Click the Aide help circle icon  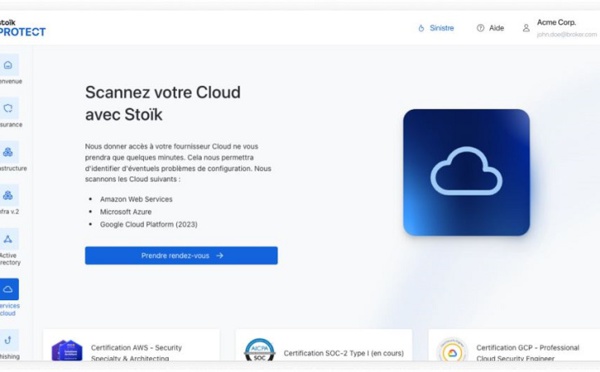coord(480,28)
